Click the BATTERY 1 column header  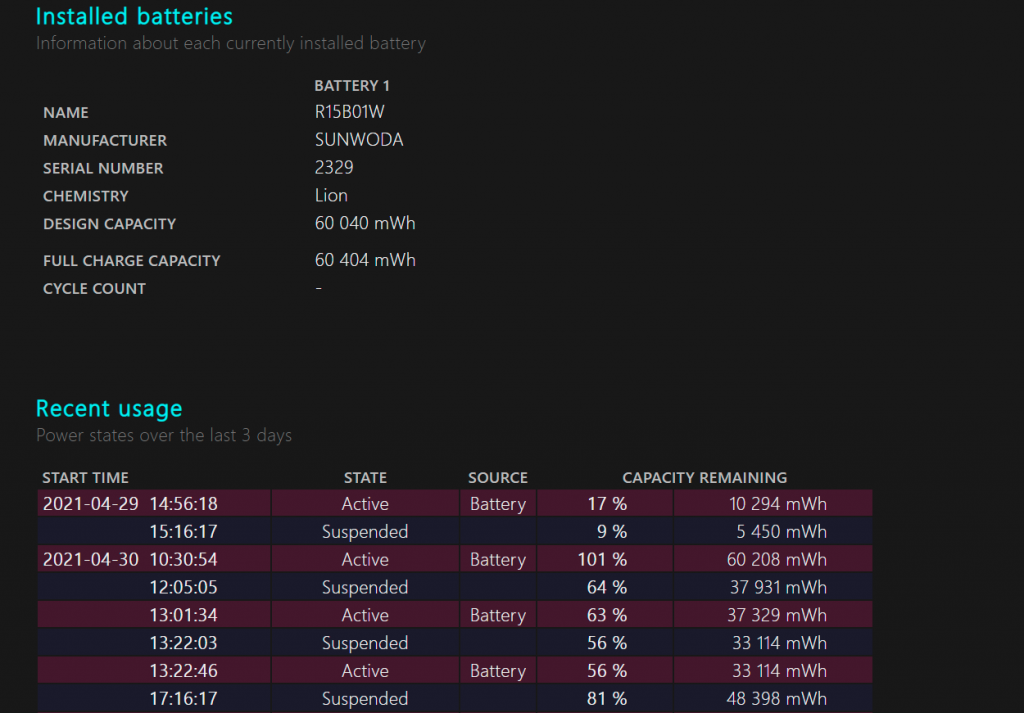click(x=352, y=86)
